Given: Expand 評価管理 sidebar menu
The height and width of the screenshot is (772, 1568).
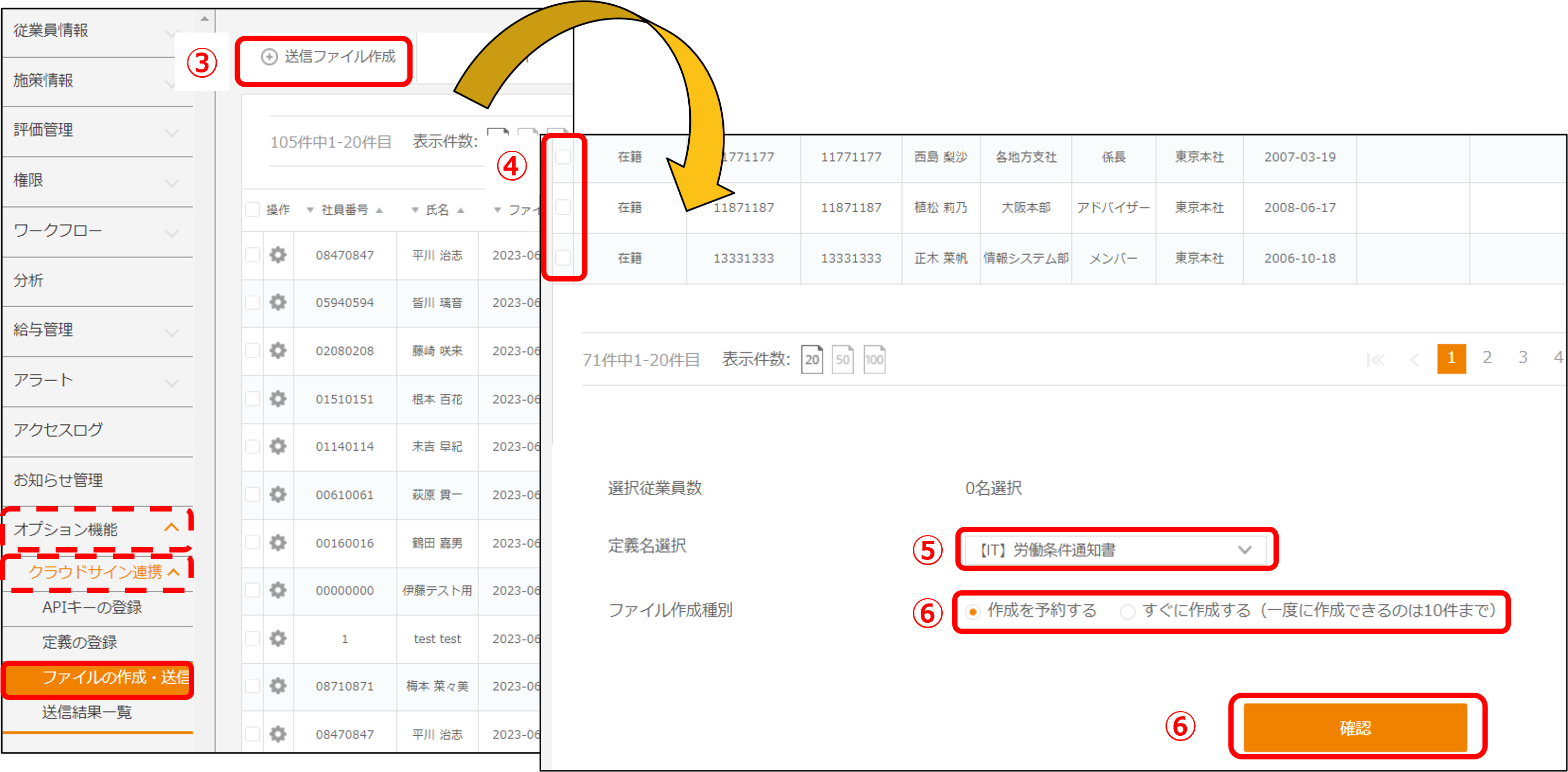Looking at the screenshot, I should 98,131.
